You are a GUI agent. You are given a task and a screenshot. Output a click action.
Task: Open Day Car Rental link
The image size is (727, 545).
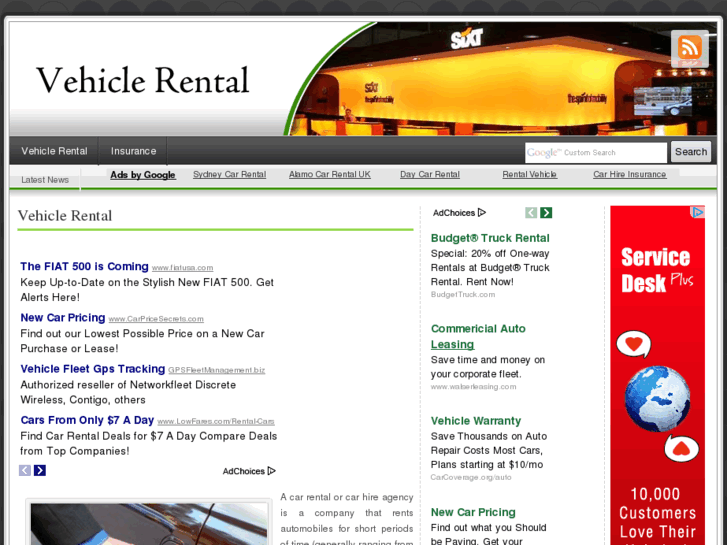tap(430, 174)
